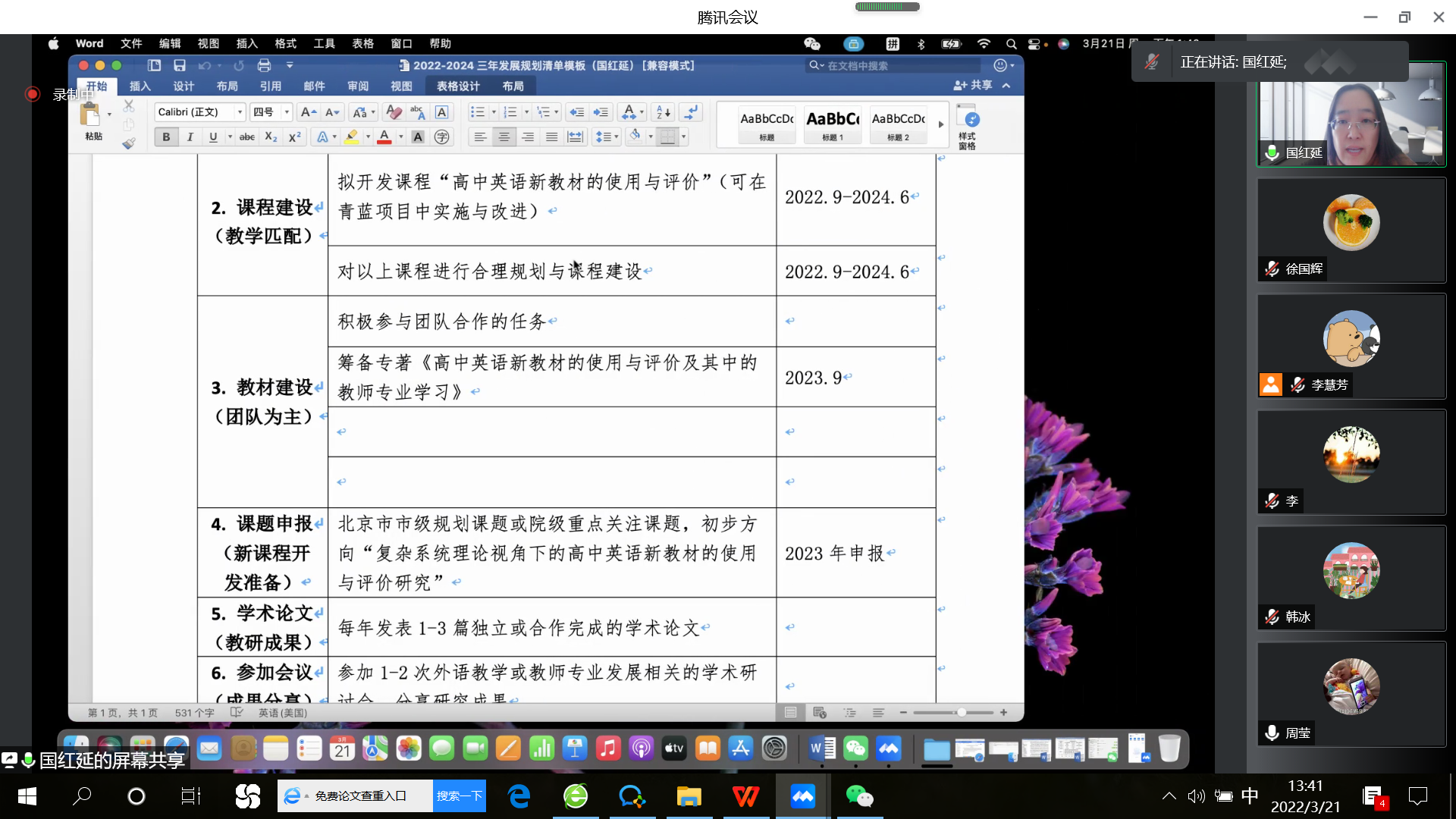Click the format painter brush icon
Image resolution: width=1456 pixels, height=819 pixels.
pos(129,143)
